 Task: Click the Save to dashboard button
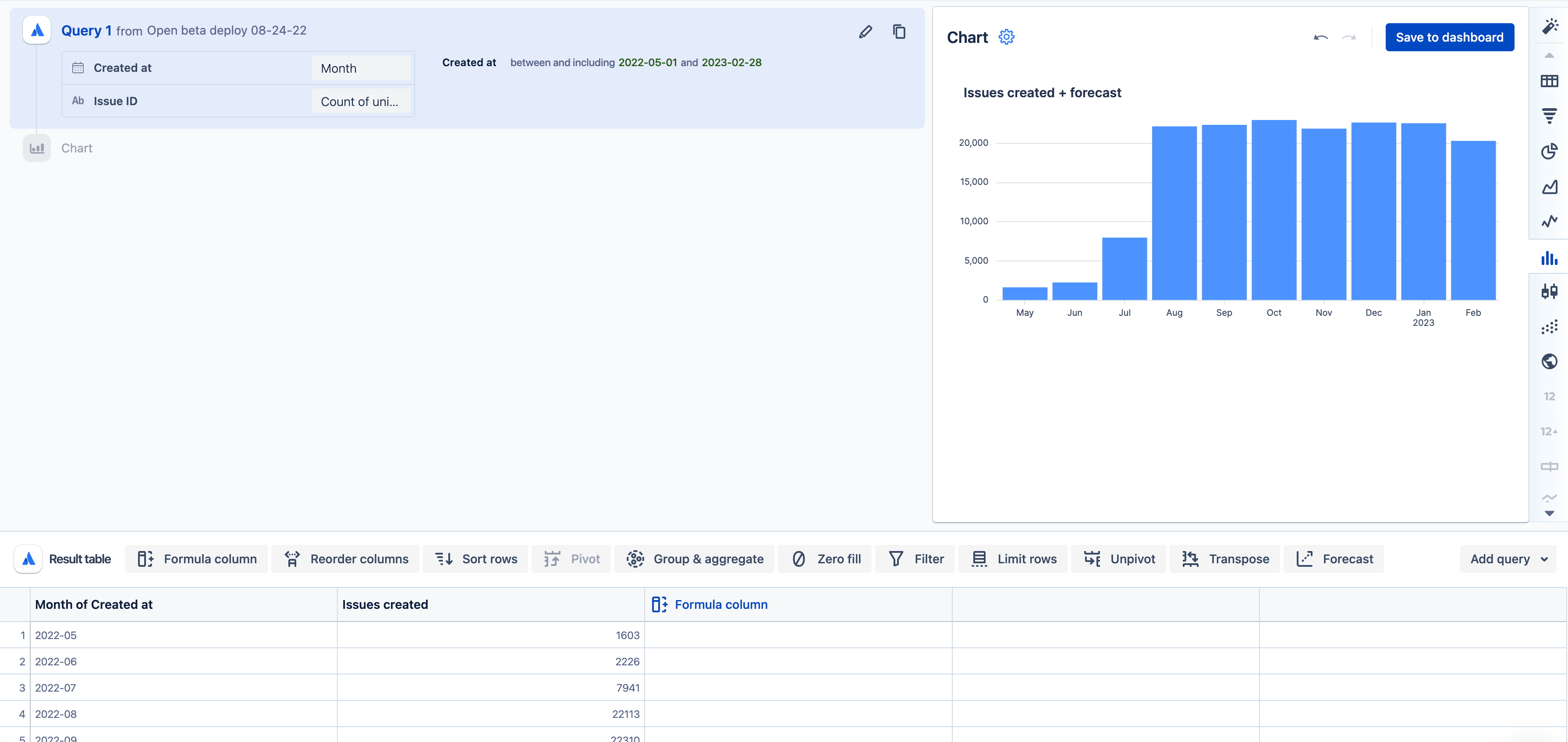[1450, 36]
